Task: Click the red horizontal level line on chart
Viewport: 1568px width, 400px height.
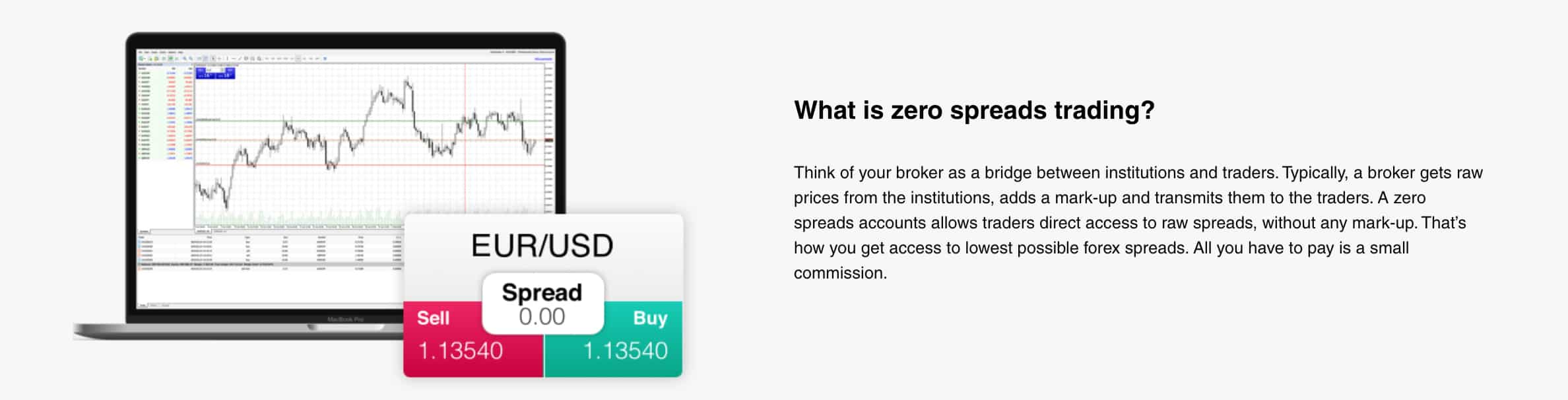Action: point(370,164)
